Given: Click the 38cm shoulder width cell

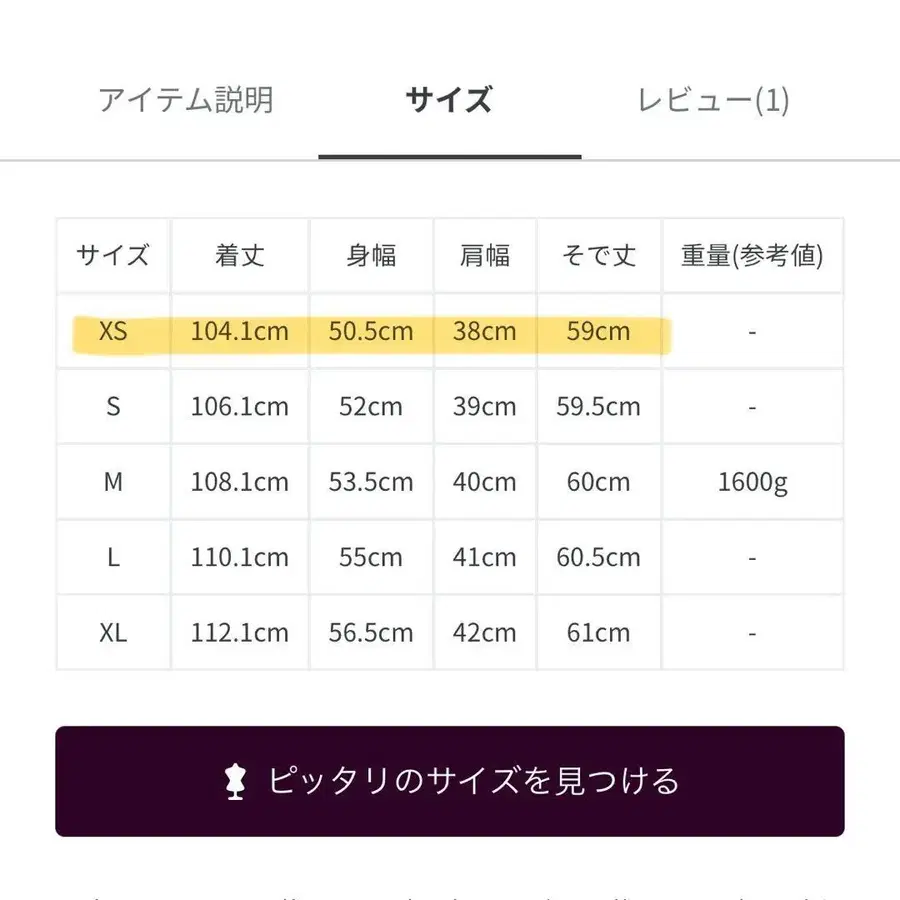Looking at the screenshot, I should point(484,331).
